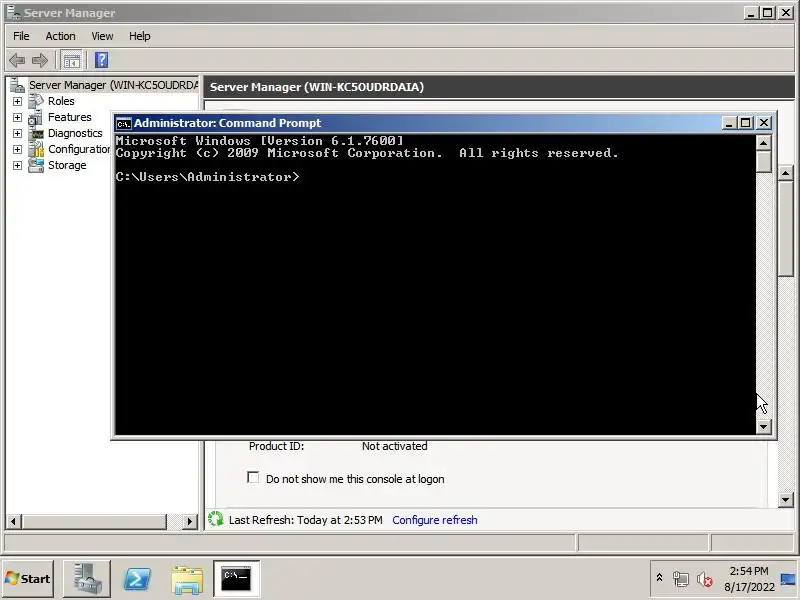Close the Command Prompt window

pyautogui.click(x=763, y=123)
